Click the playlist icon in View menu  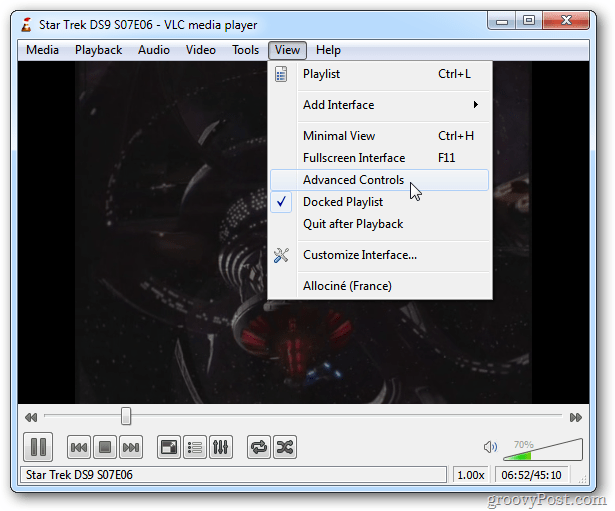click(x=281, y=74)
